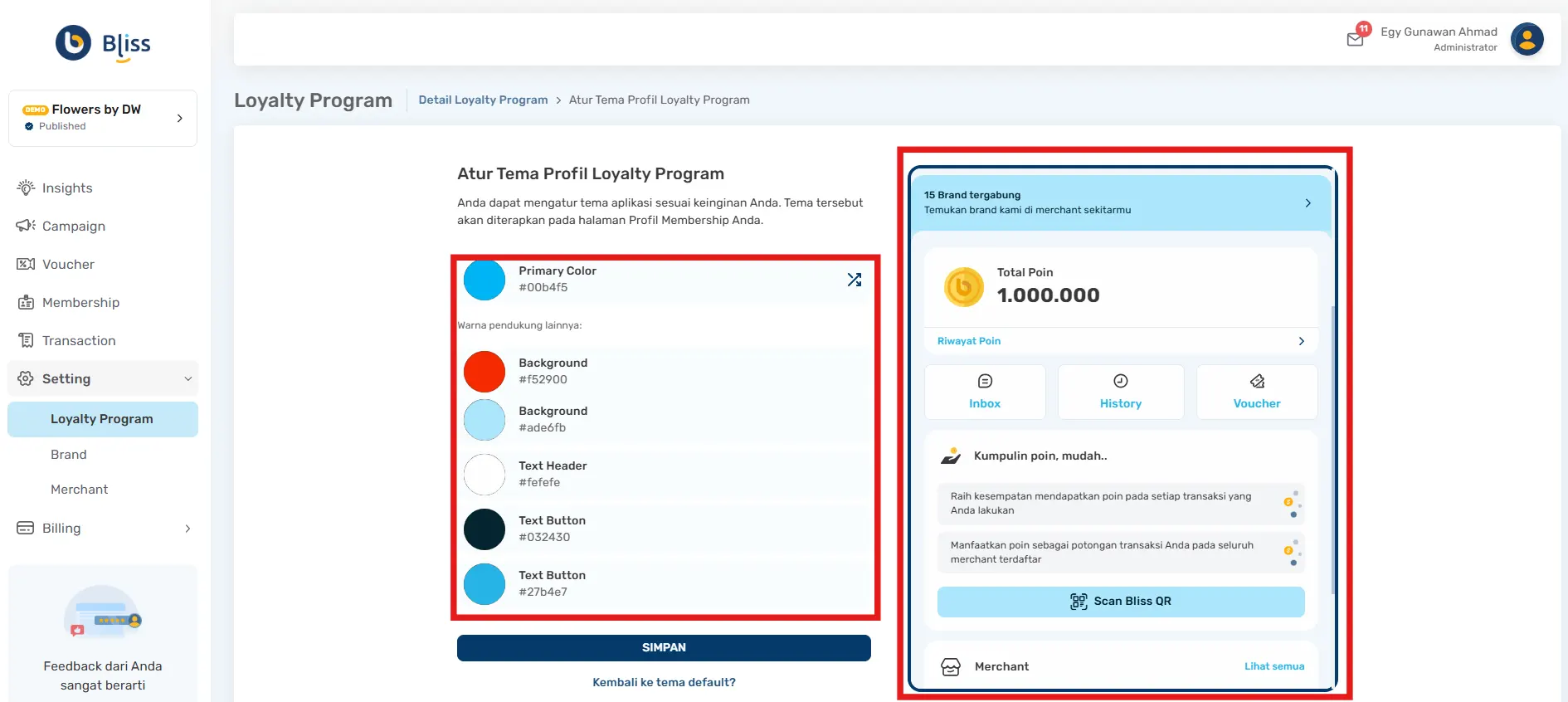The height and width of the screenshot is (702, 1568).
Task: Click the Inbox card in preview
Action: (x=985, y=392)
